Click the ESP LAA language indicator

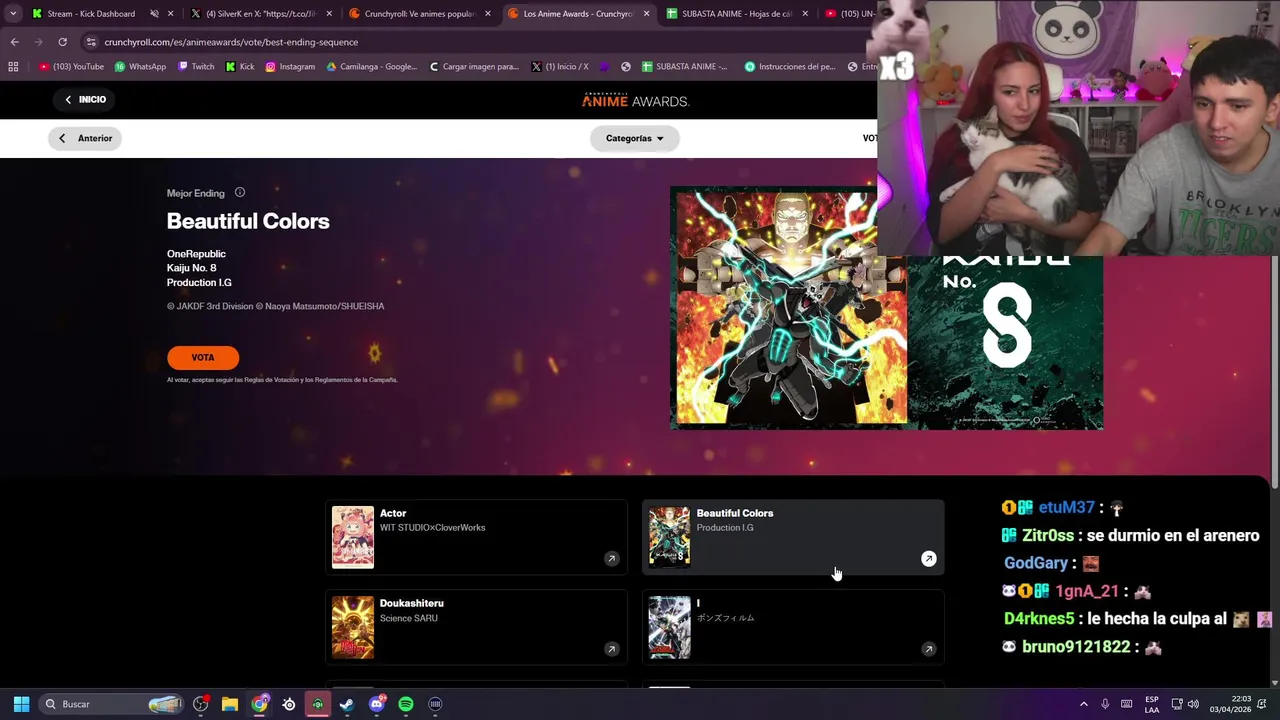pyautogui.click(x=1151, y=704)
